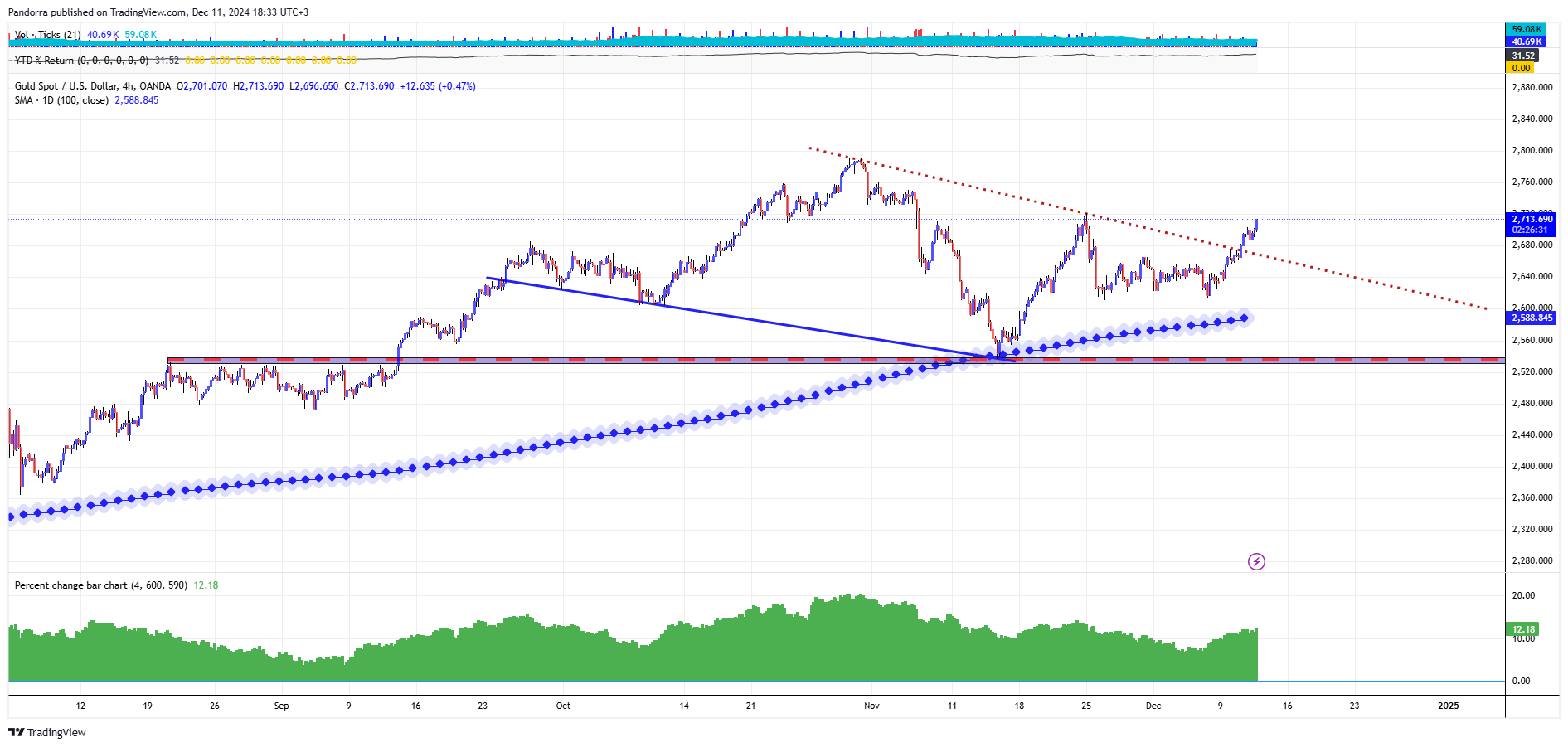This screenshot has width=1568, height=747.
Task: Click the 2,840.000 price axis label
Action: [x=1532, y=119]
